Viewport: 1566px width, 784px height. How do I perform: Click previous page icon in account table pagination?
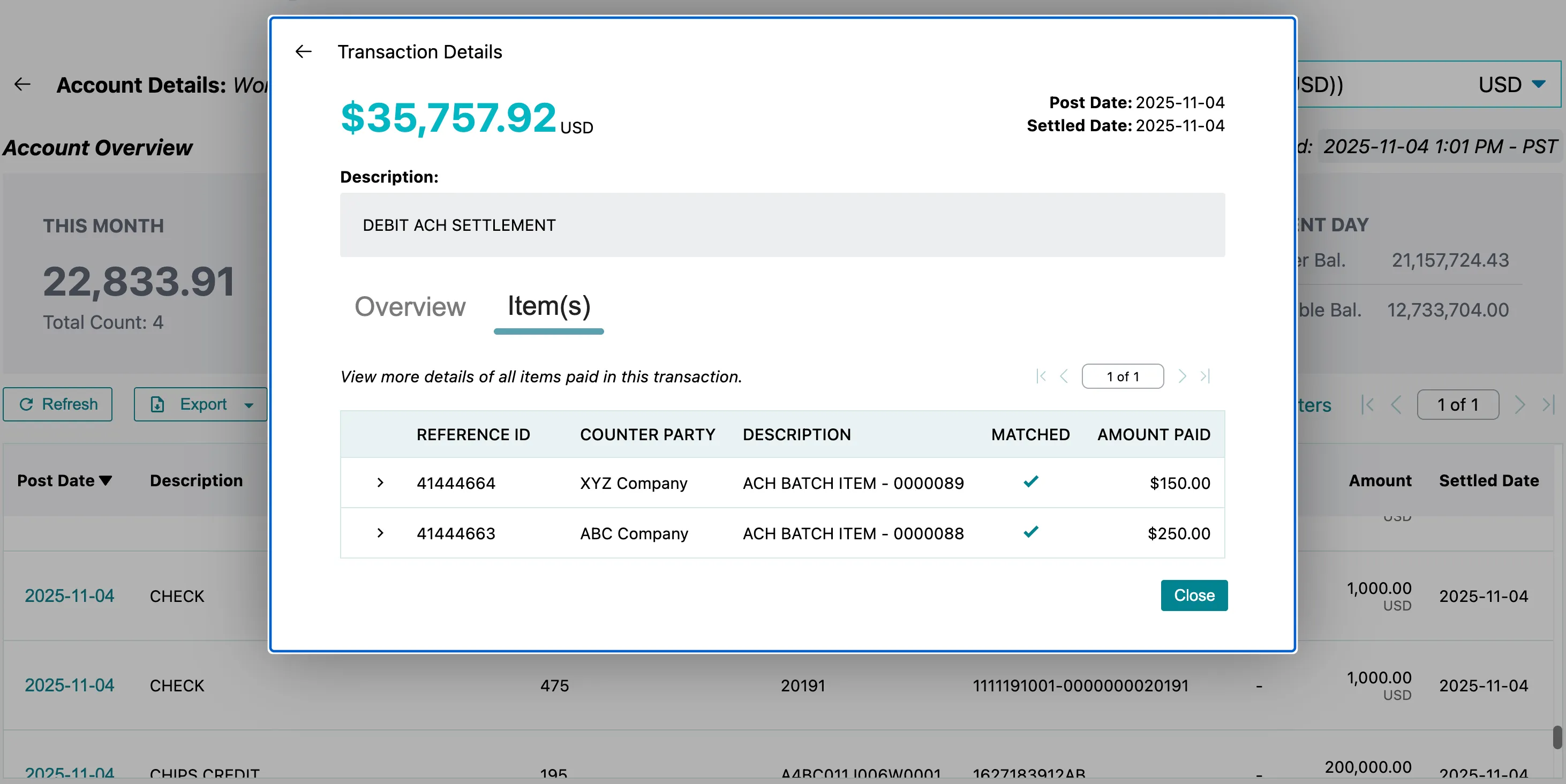(x=1396, y=405)
